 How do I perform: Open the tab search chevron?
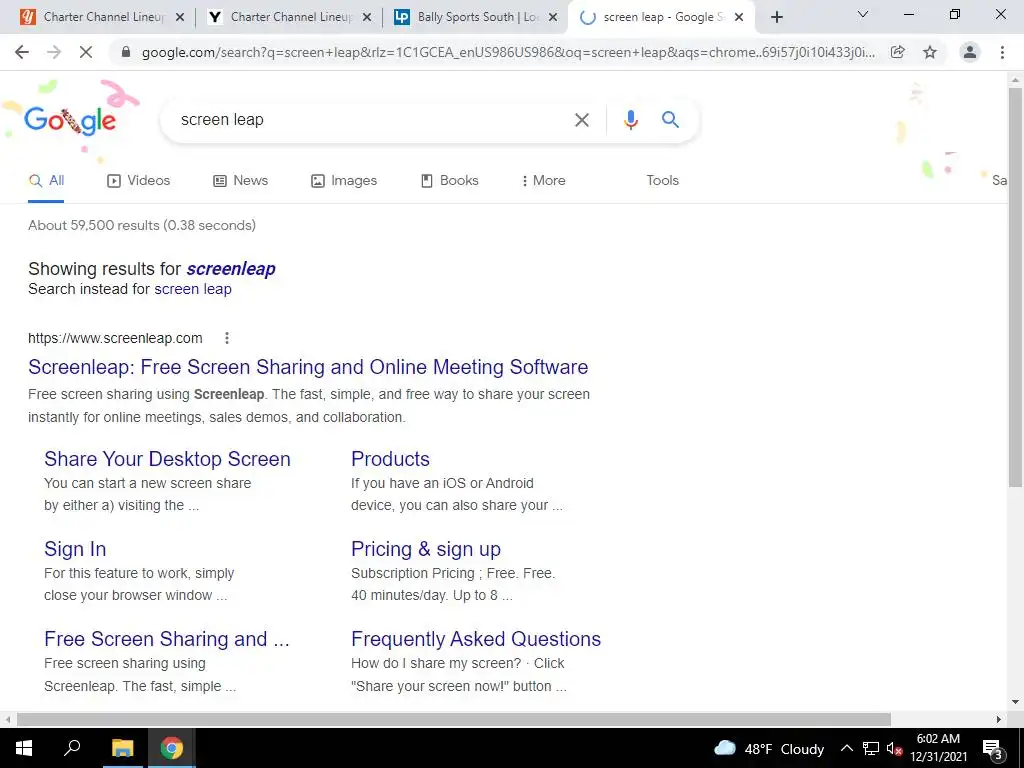click(x=863, y=14)
